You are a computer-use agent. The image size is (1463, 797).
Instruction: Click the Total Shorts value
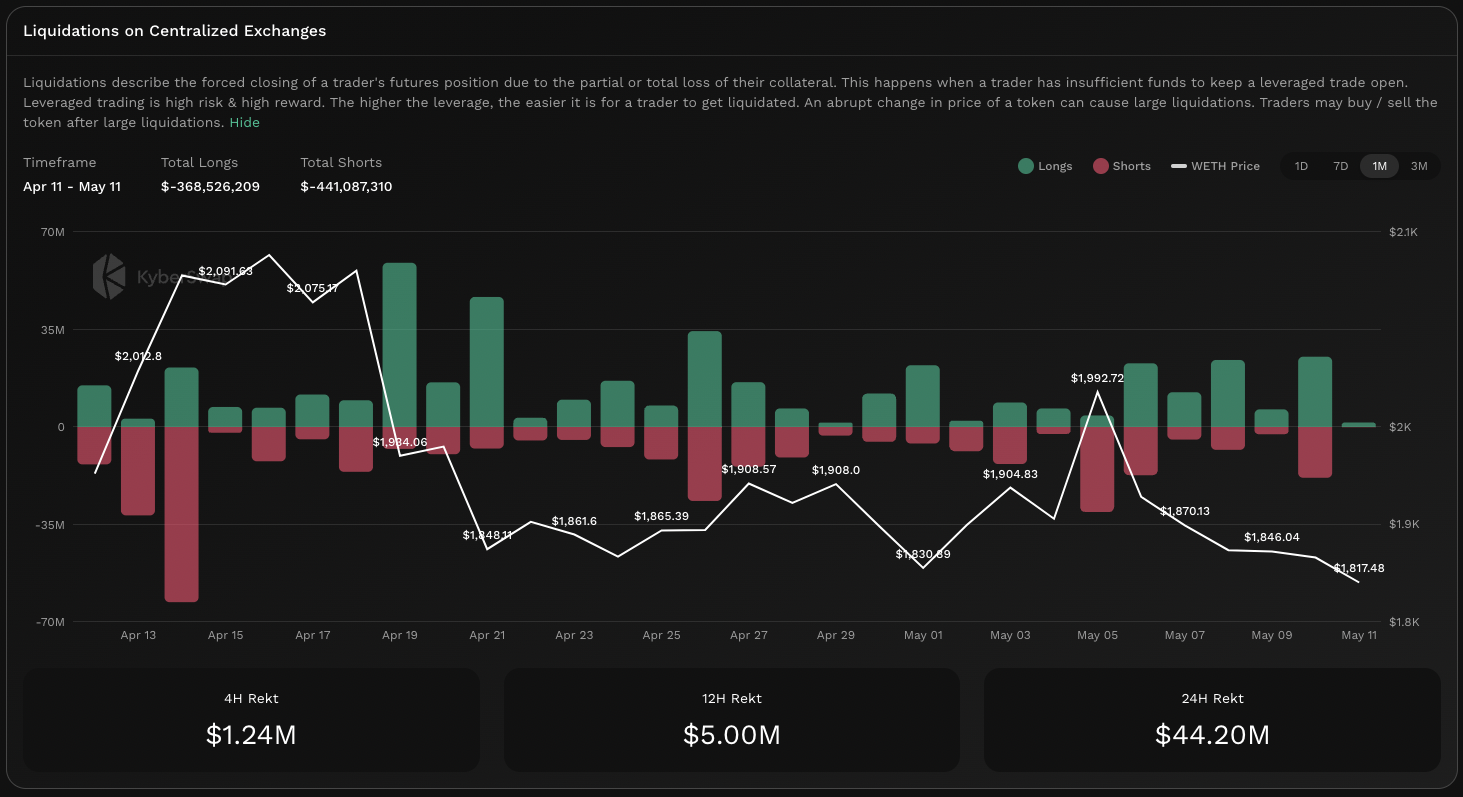346,186
